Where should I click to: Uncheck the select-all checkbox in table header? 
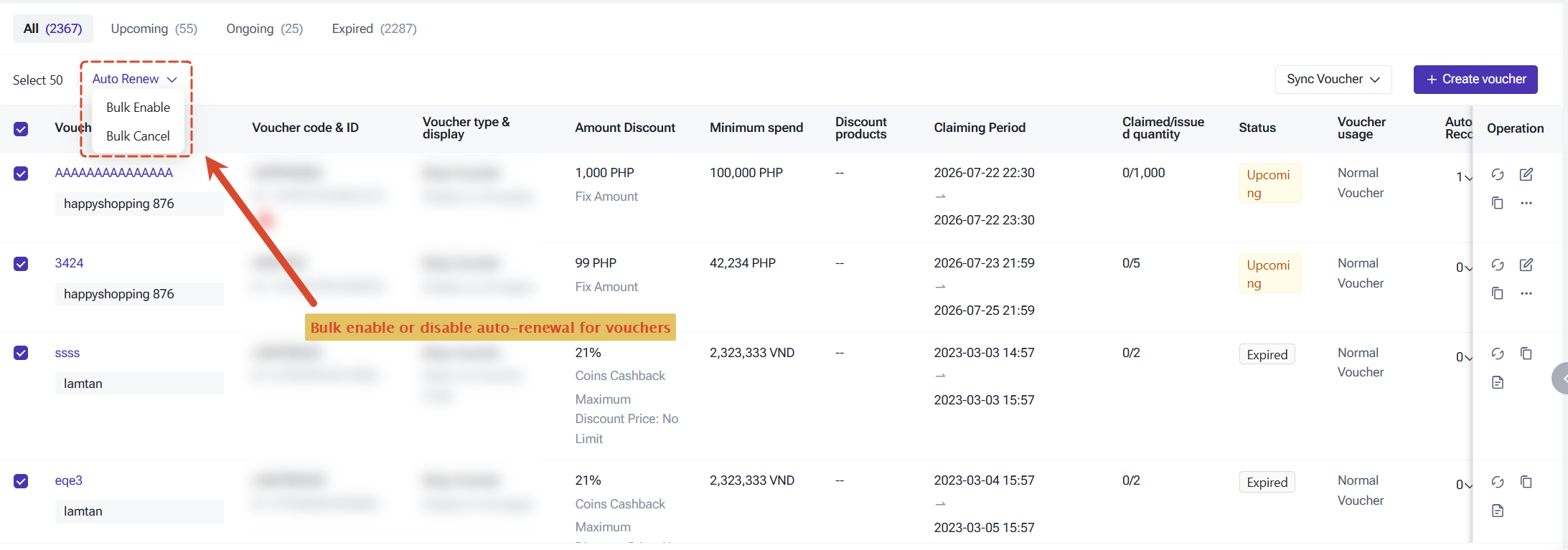click(21, 129)
